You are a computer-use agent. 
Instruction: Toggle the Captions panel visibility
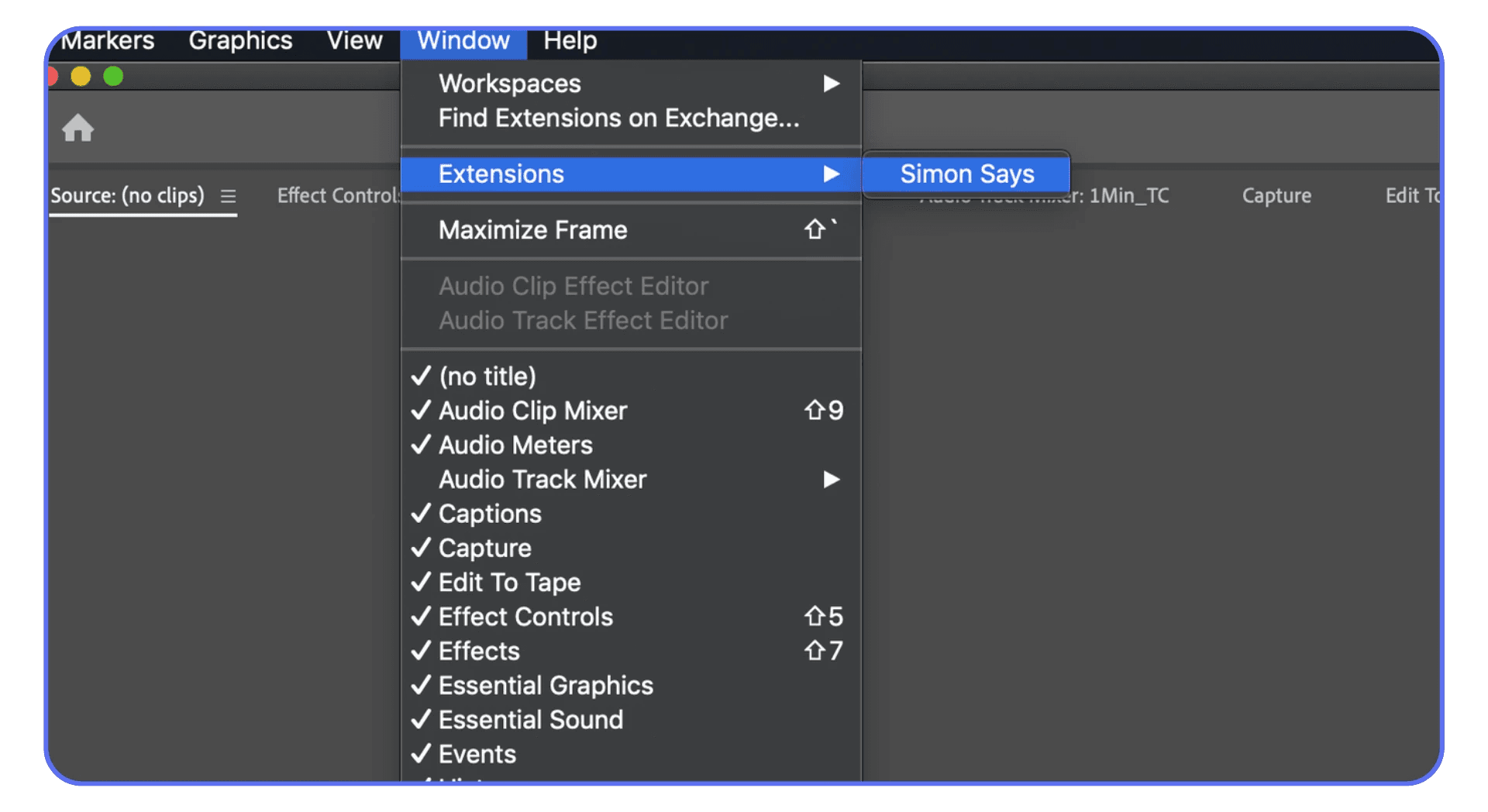coord(488,513)
